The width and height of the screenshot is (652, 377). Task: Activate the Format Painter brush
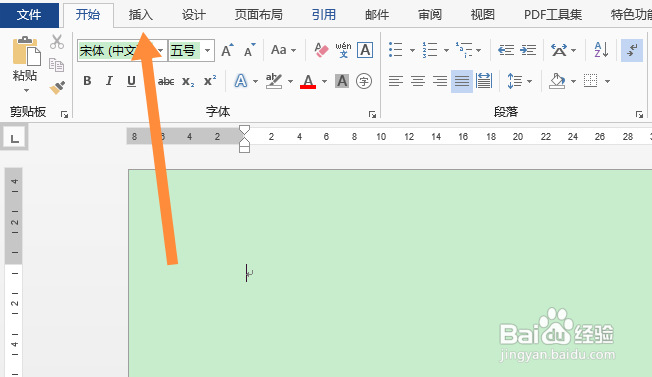coord(57,88)
